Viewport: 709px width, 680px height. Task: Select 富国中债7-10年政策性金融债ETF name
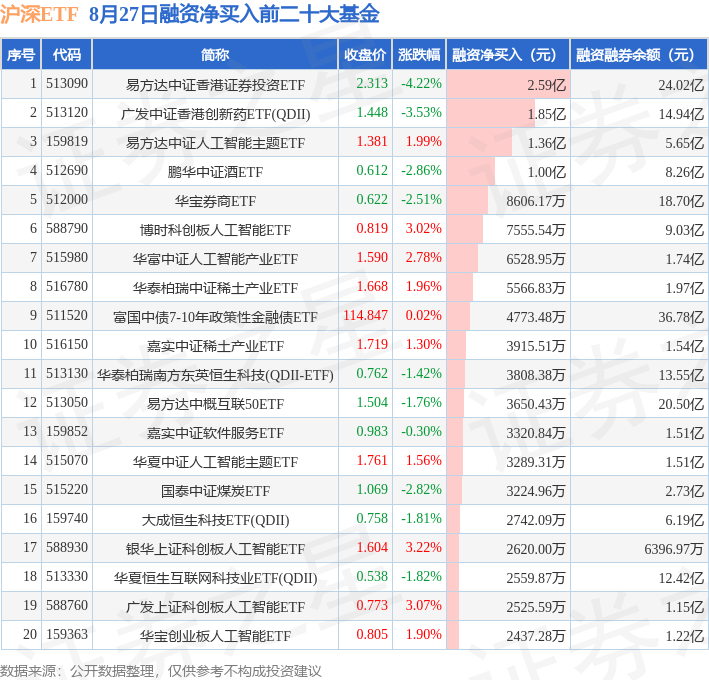point(215,316)
